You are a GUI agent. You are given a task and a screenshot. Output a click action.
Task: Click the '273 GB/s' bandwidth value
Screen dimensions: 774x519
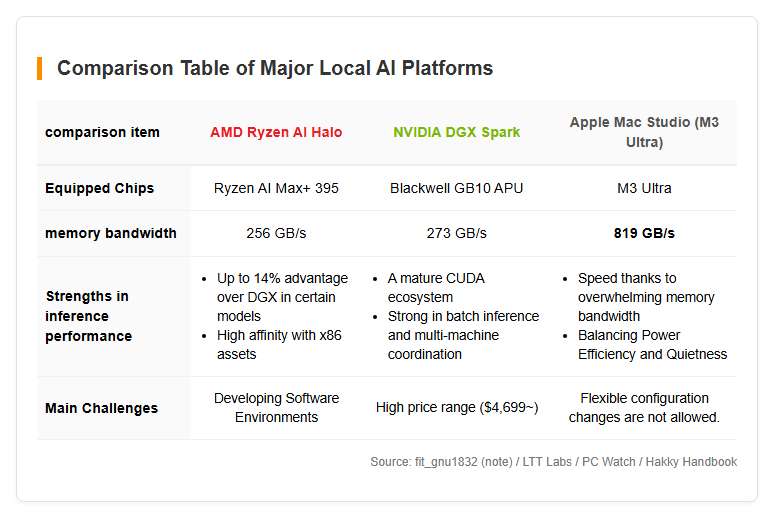(x=457, y=233)
